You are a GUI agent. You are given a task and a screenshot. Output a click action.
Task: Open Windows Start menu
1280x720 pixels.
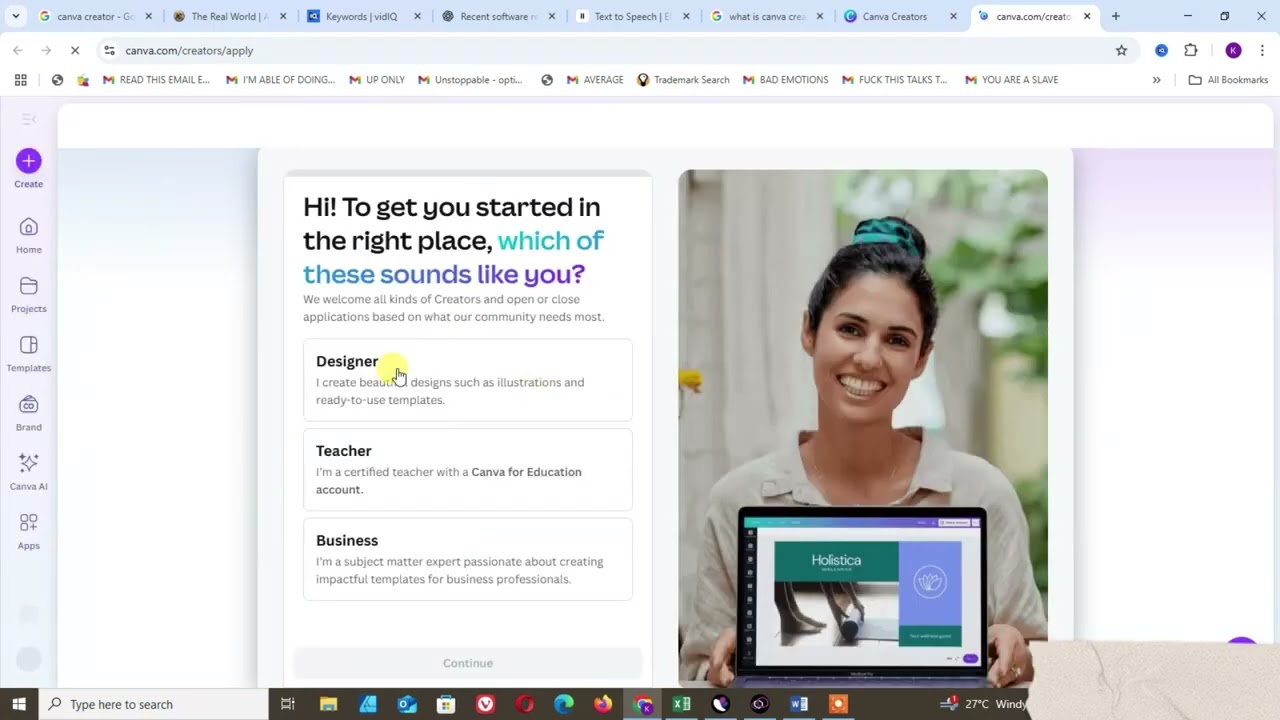pyautogui.click(x=19, y=704)
